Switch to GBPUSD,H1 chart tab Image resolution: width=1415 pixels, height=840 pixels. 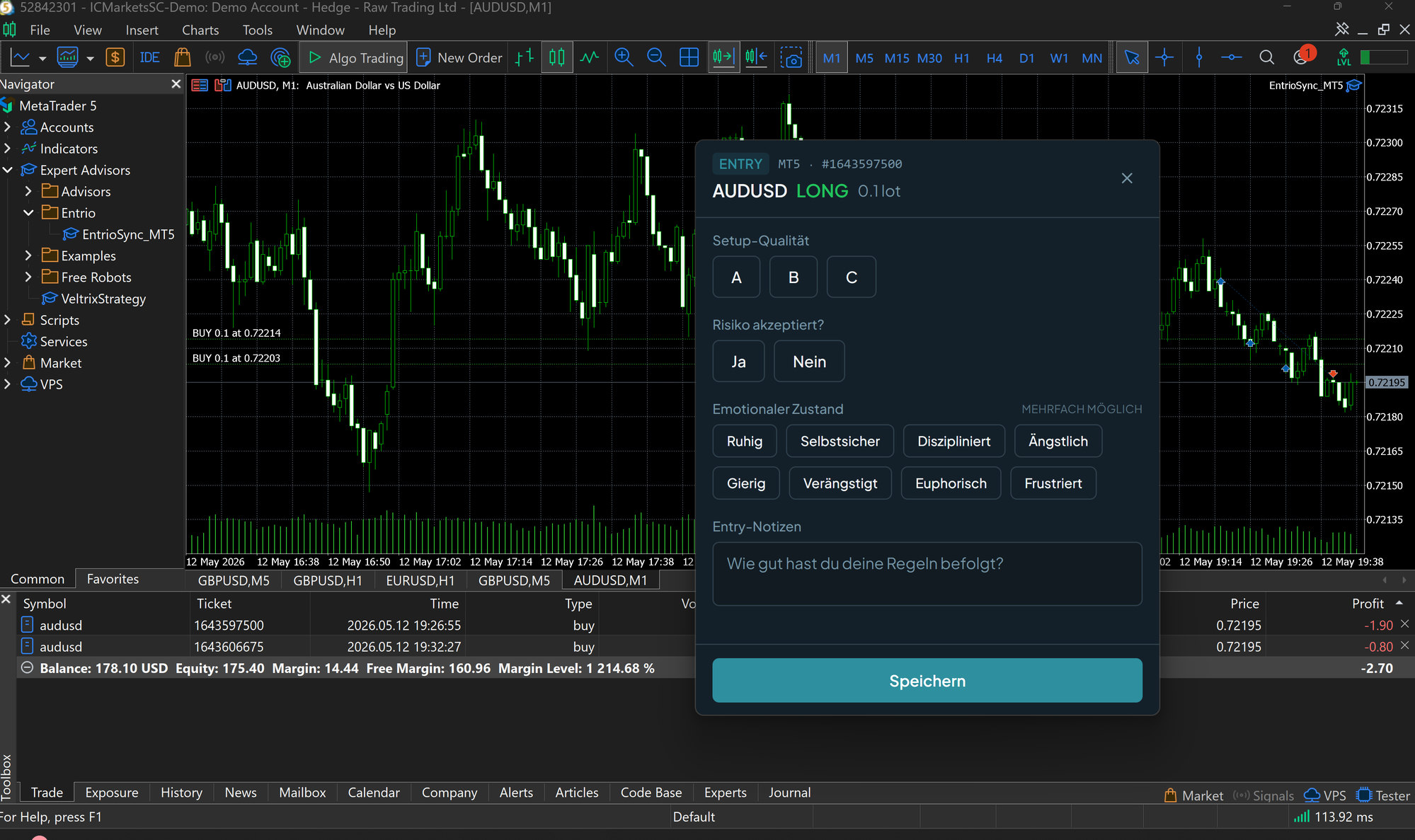coord(328,580)
